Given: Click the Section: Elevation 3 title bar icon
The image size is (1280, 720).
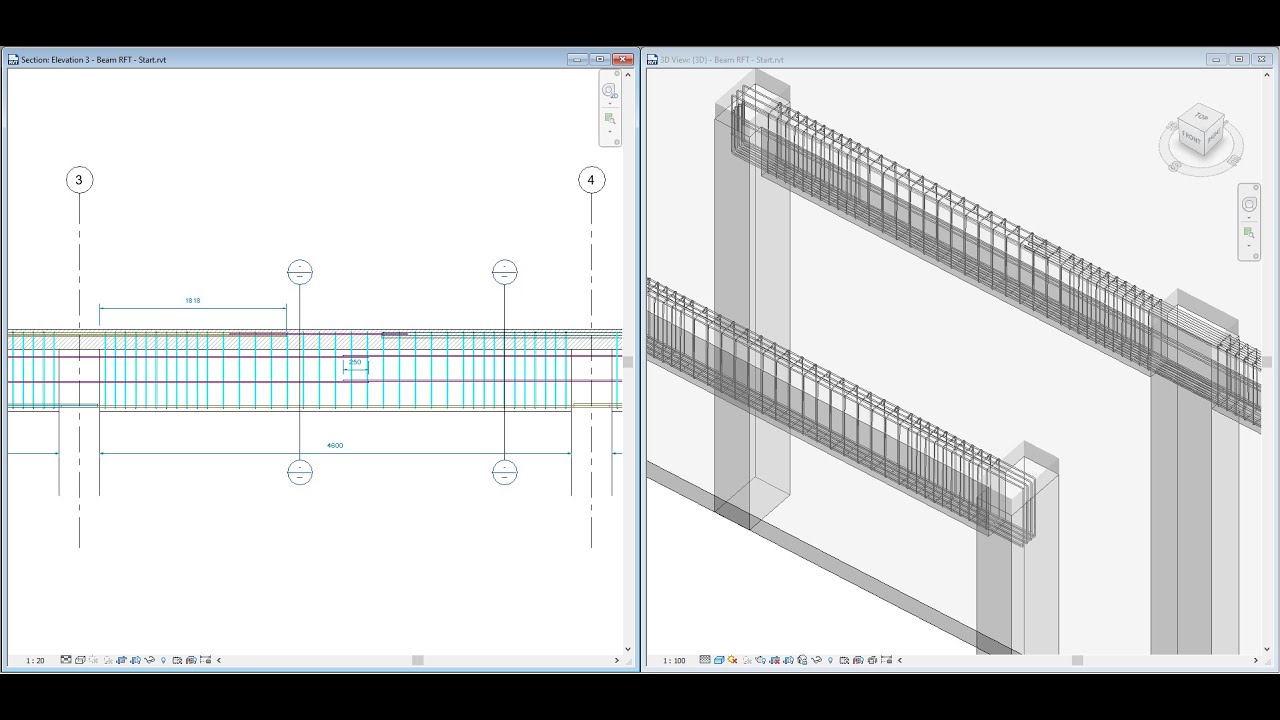Looking at the screenshot, I should (x=14, y=59).
